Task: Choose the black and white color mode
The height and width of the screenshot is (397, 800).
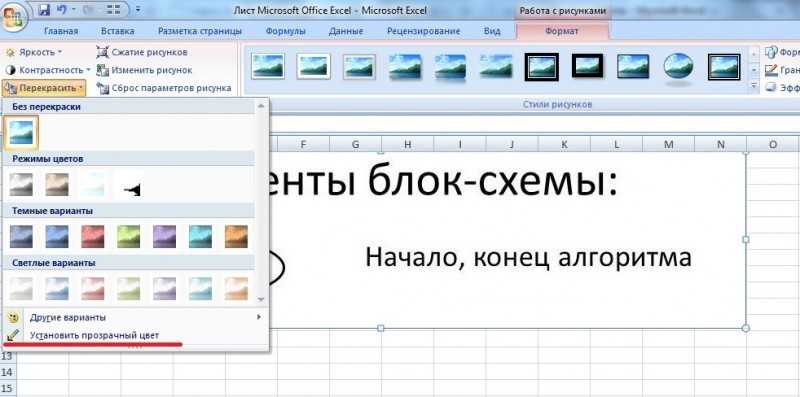Action: tap(129, 185)
